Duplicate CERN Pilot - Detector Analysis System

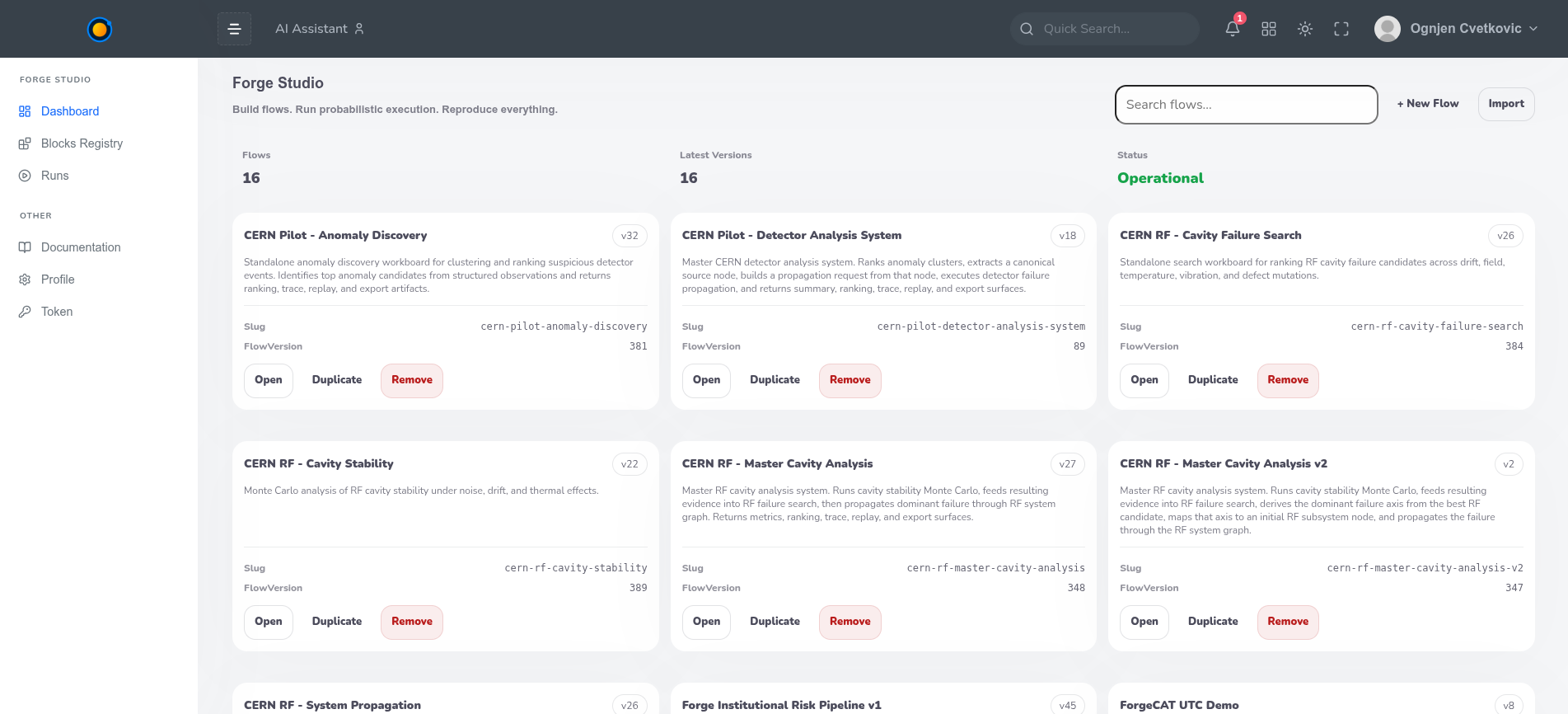click(x=775, y=380)
